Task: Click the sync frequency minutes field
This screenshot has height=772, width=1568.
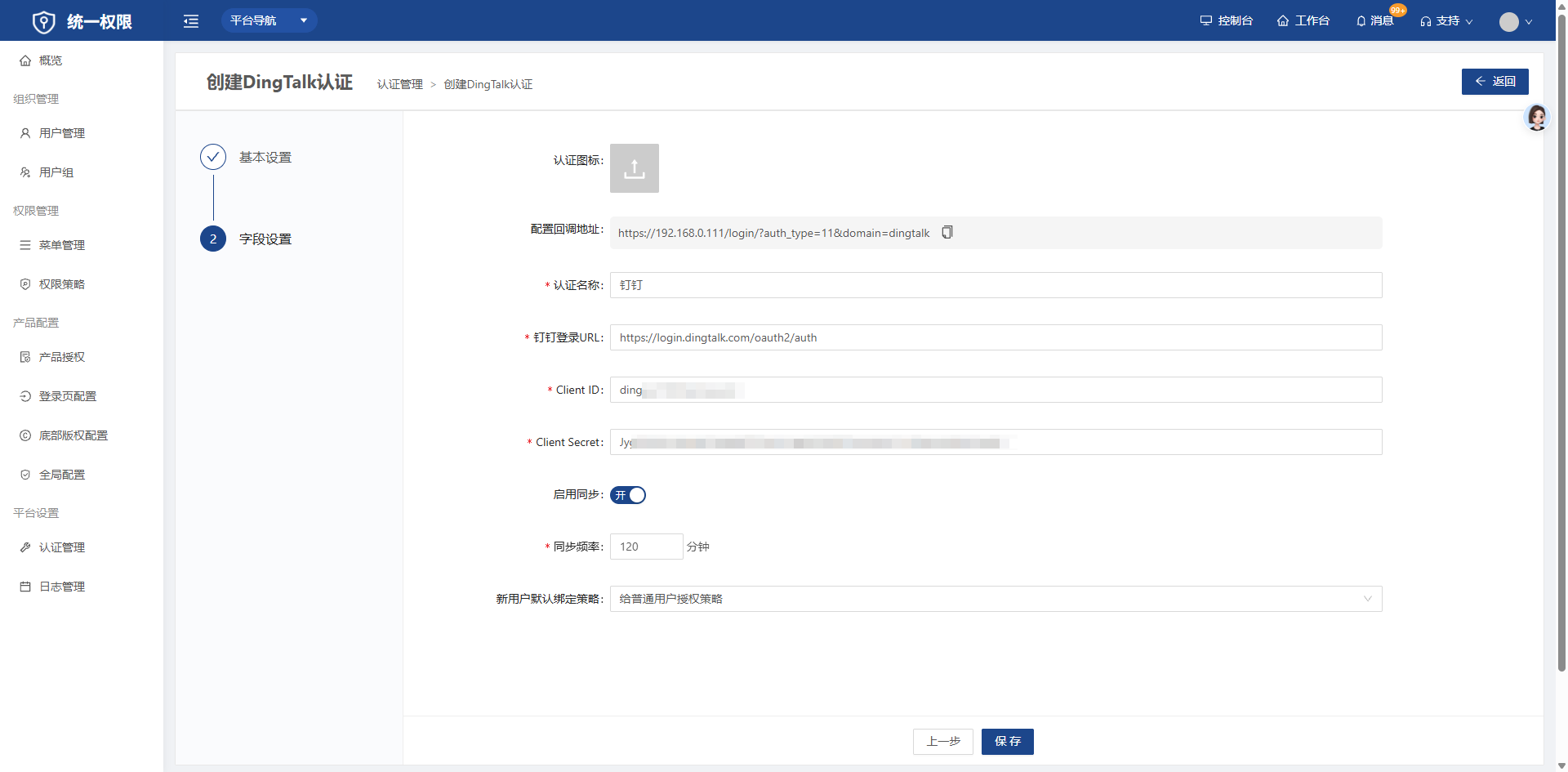Action: 646,547
